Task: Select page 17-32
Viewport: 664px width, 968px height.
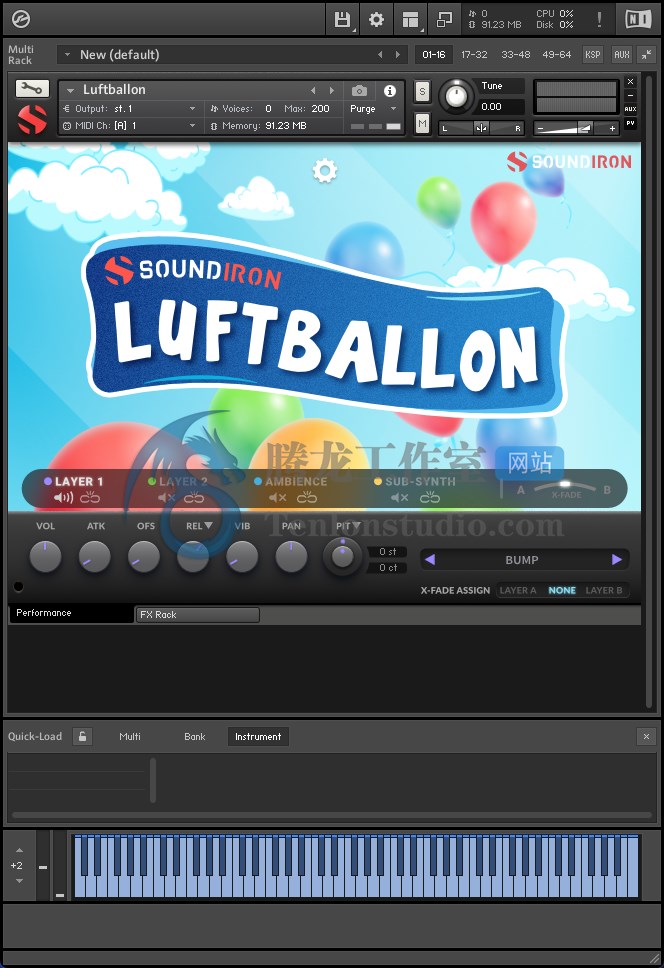Action: [x=474, y=54]
